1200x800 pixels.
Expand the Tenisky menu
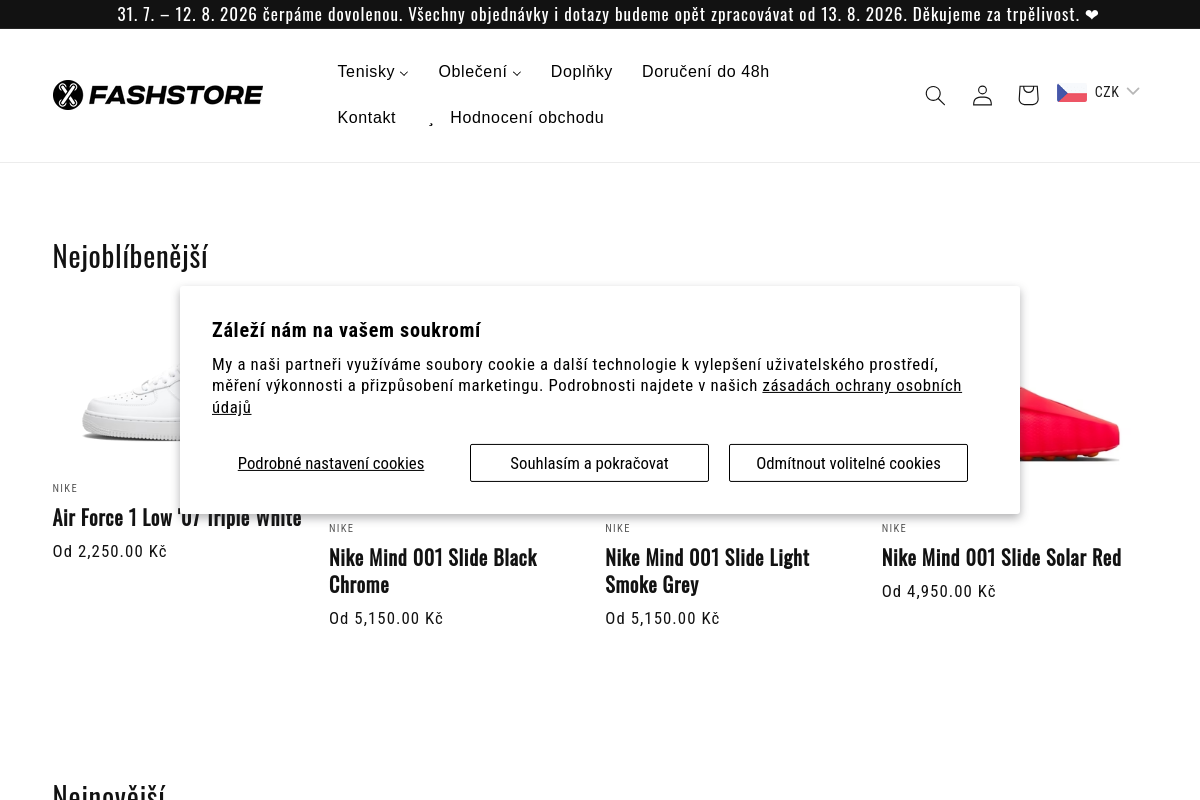pos(373,72)
